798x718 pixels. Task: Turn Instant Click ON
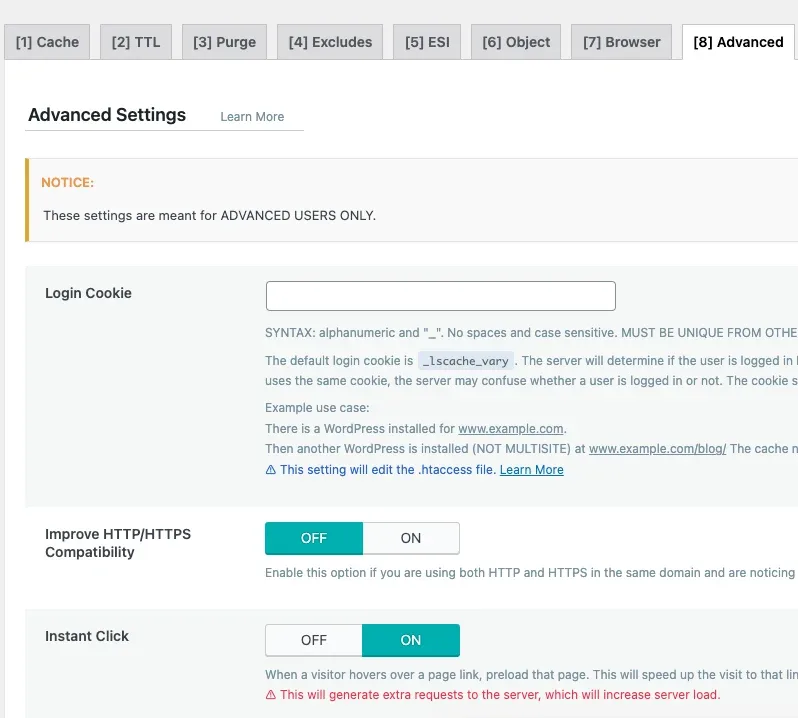click(411, 640)
